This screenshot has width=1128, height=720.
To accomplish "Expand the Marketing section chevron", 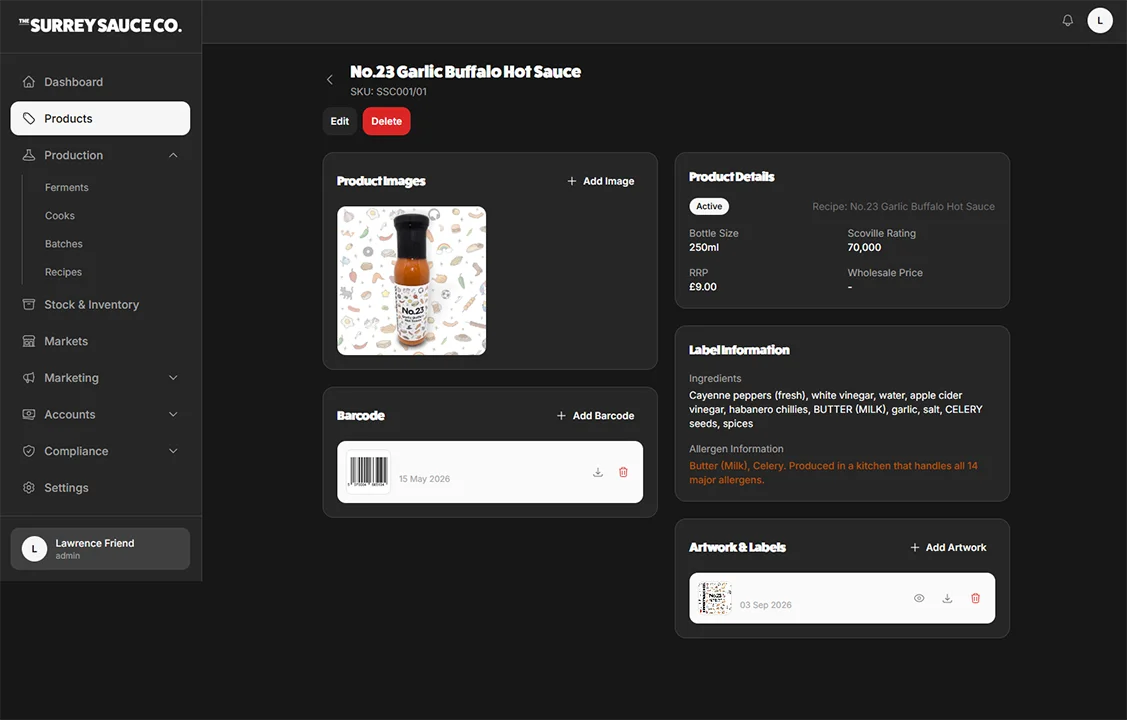I will pos(173,378).
